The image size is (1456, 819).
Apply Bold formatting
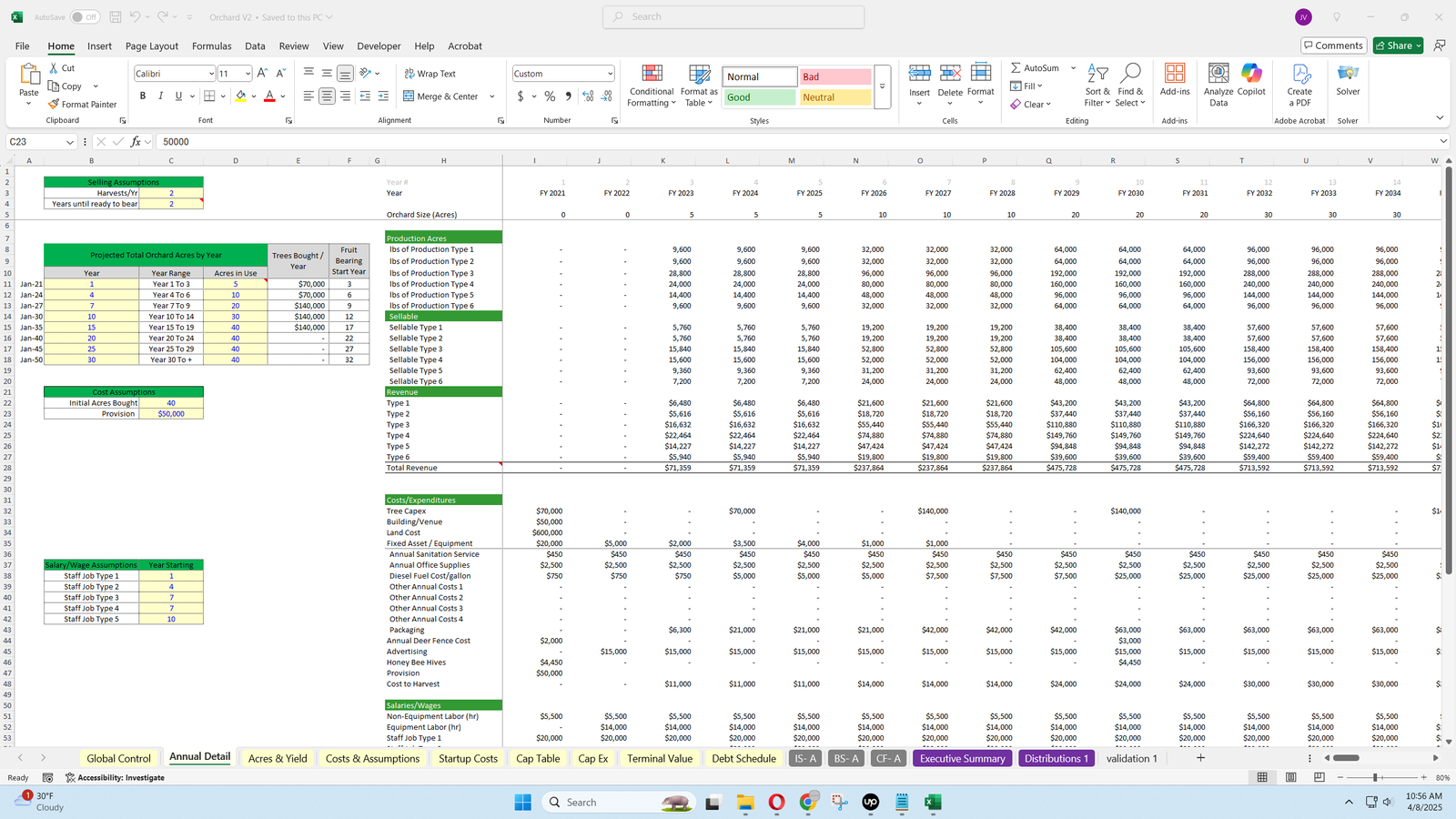click(143, 96)
